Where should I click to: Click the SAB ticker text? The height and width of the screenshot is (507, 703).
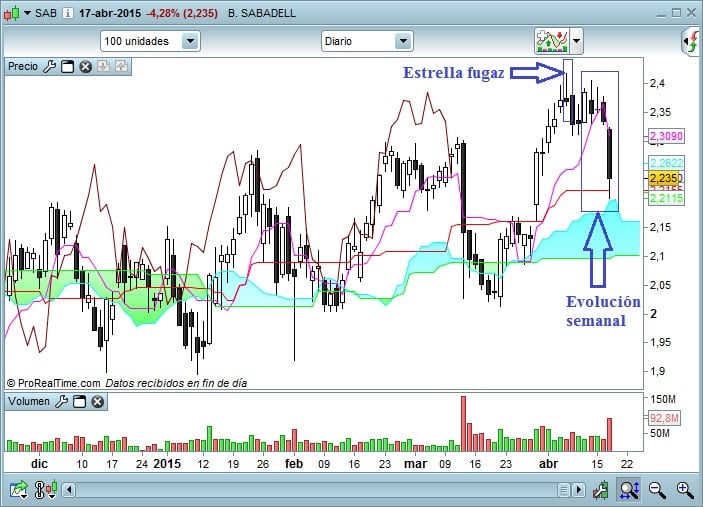[x=46, y=13]
